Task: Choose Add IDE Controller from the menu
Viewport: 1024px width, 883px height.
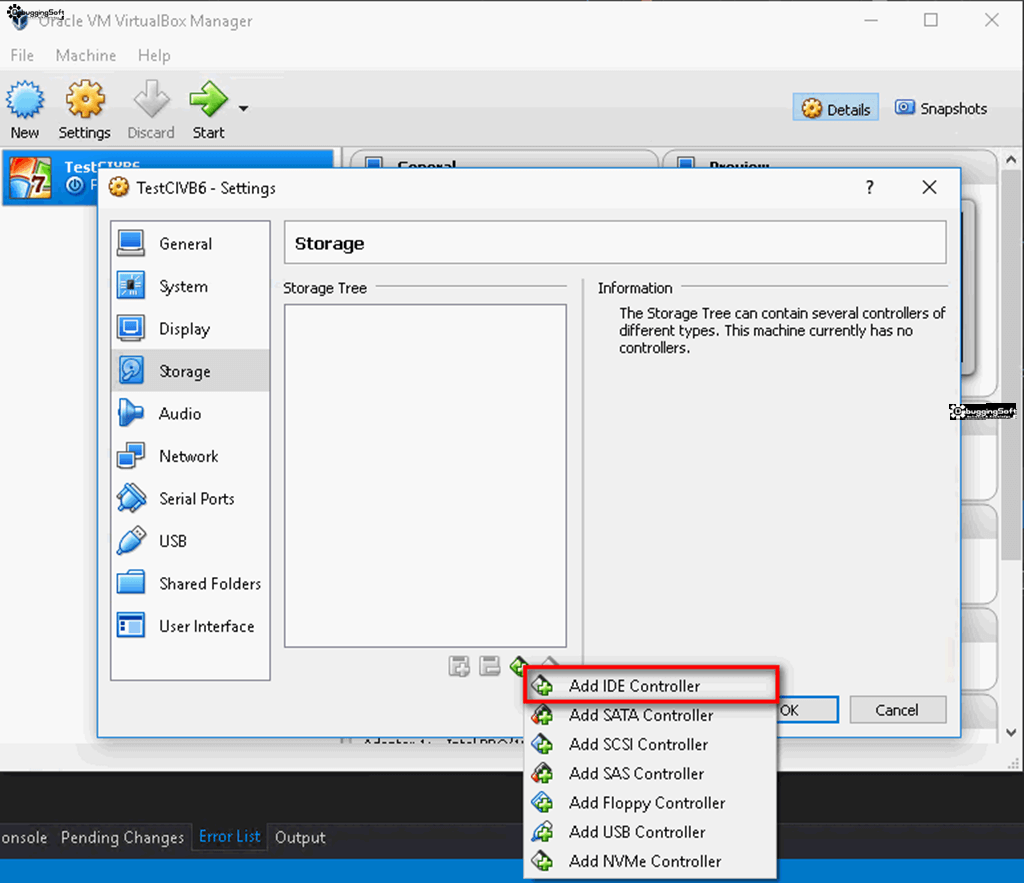Action: coord(651,685)
